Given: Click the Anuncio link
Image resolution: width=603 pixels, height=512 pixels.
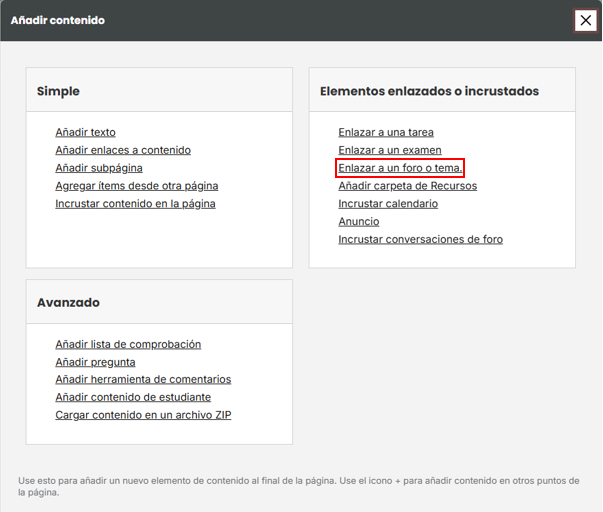Looking at the screenshot, I should coord(359,222).
